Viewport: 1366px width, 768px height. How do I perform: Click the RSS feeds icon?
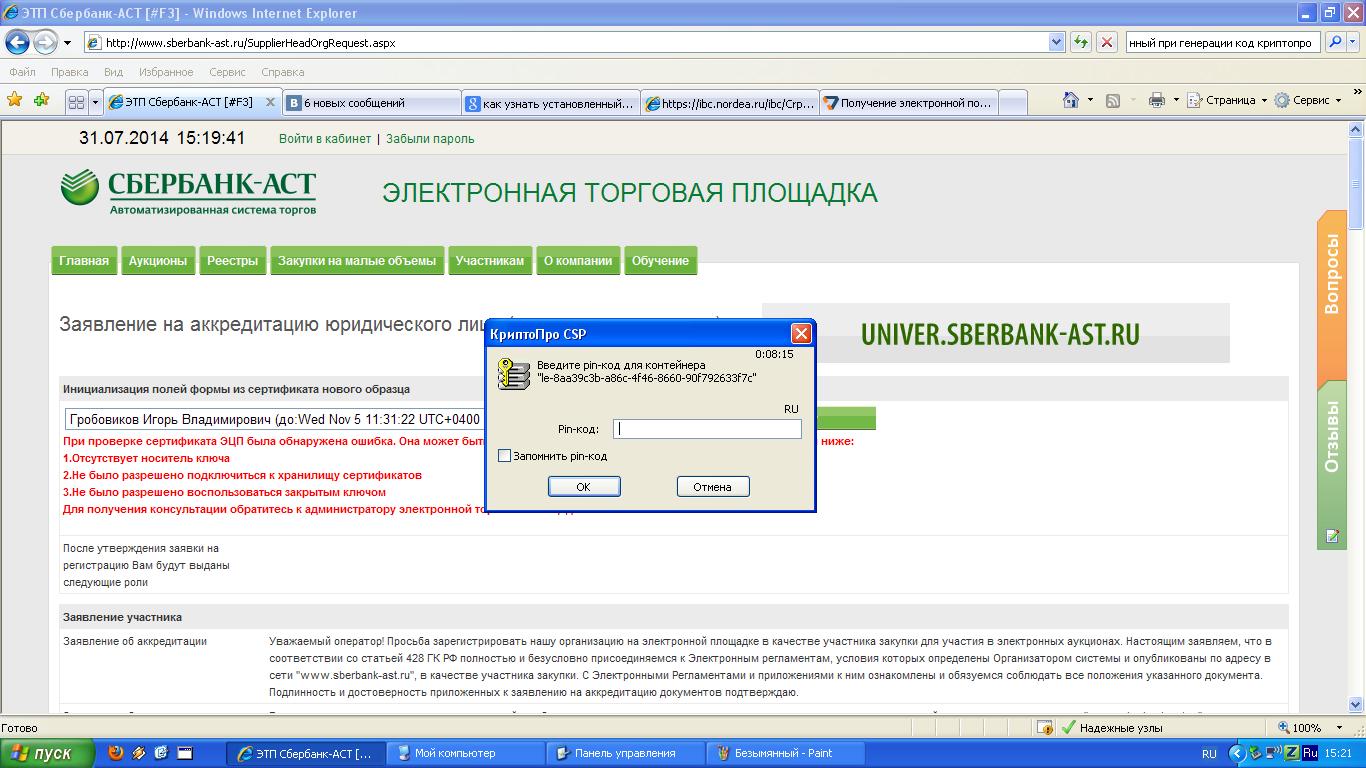tap(1112, 100)
